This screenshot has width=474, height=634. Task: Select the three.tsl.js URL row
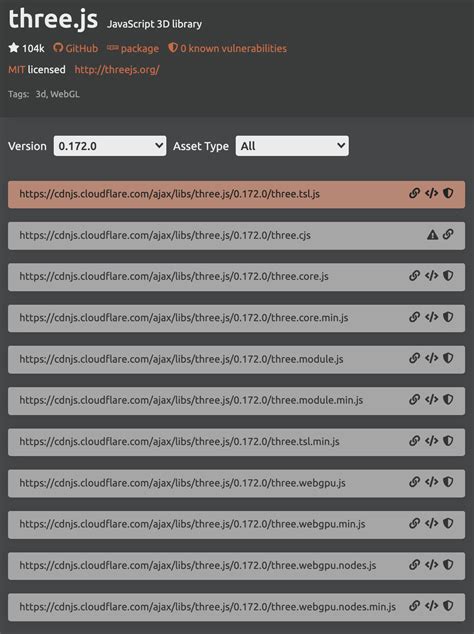(237, 194)
